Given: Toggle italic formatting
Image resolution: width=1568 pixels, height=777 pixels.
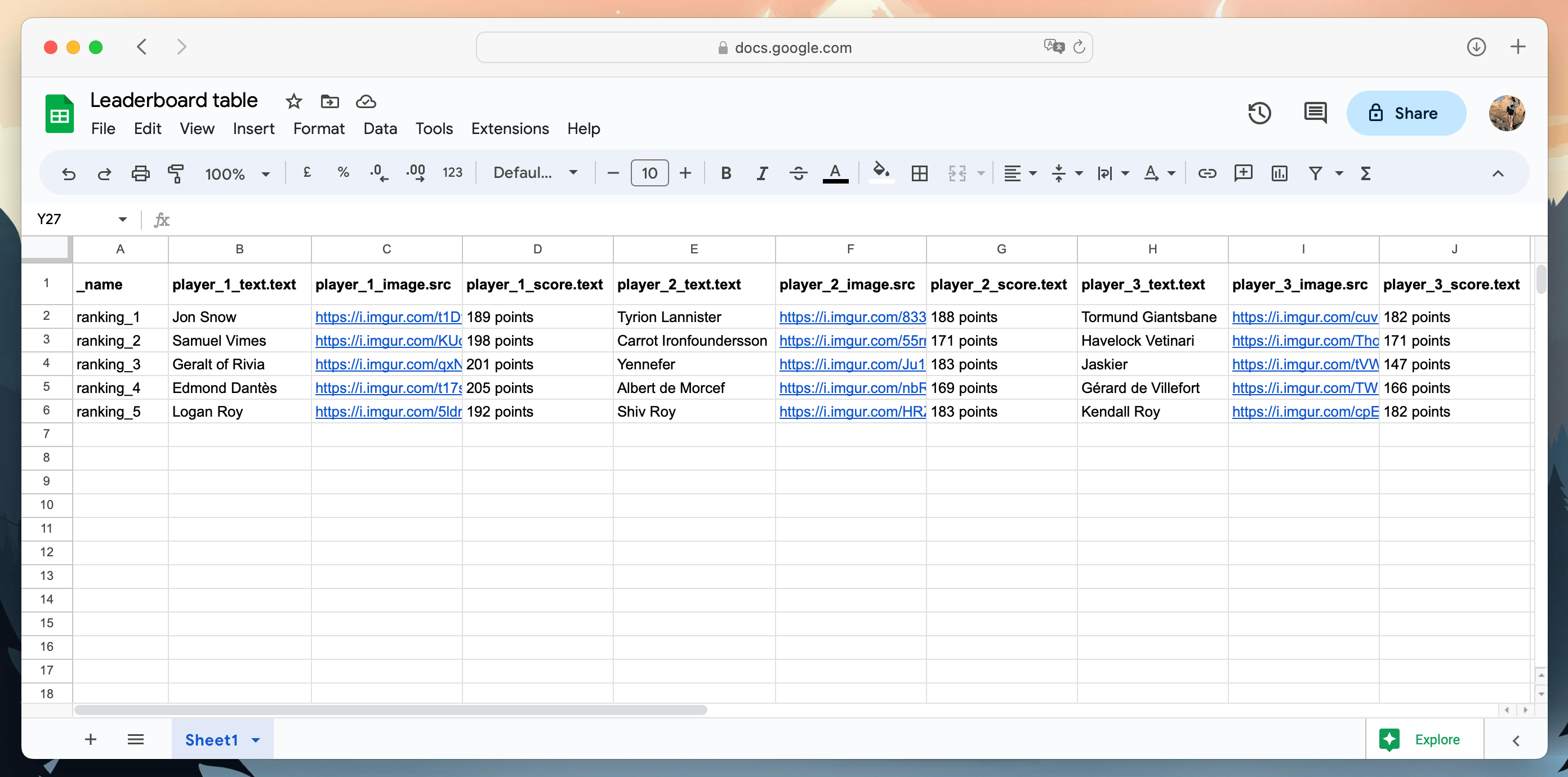Looking at the screenshot, I should coord(761,173).
